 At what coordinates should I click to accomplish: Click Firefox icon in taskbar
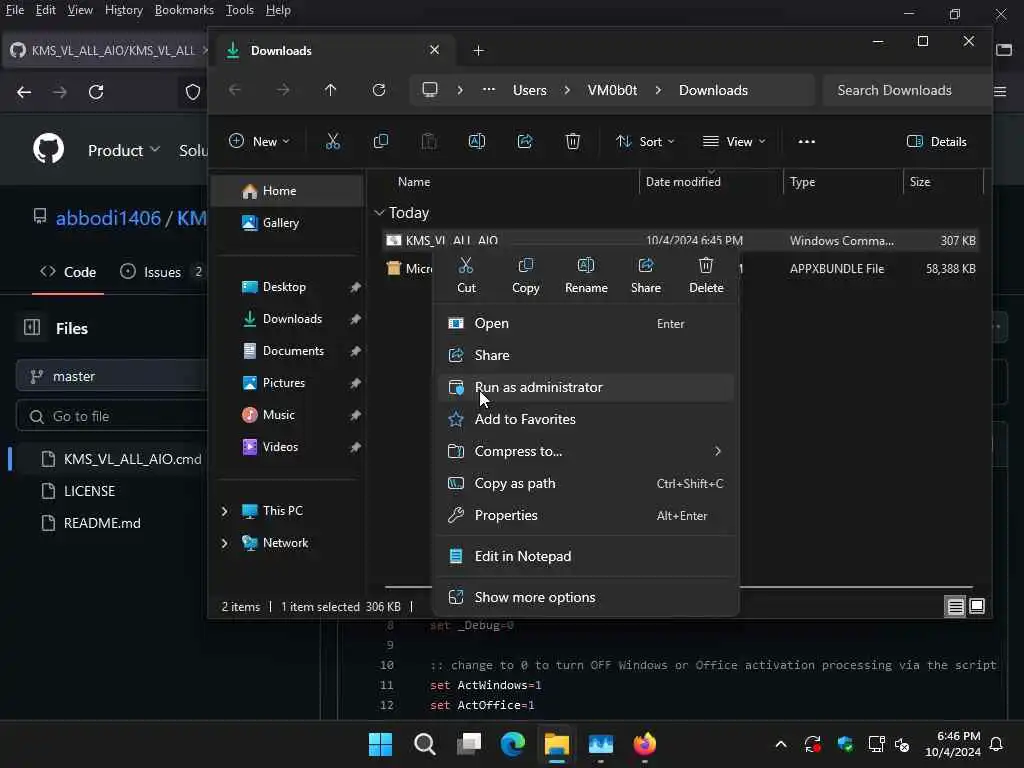pyautogui.click(x=645, y=744)
